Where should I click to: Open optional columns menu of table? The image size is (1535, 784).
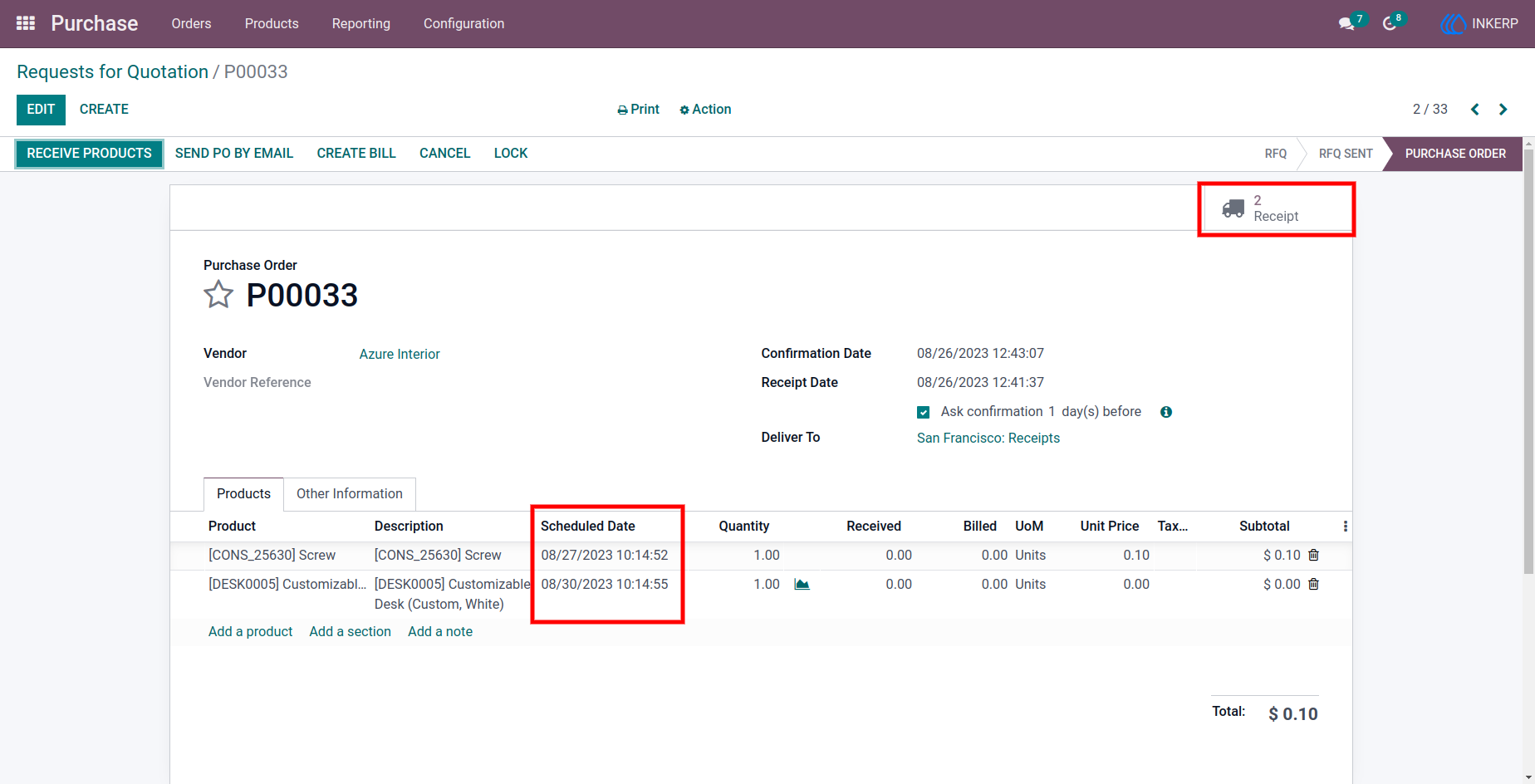coord(1346,527)
